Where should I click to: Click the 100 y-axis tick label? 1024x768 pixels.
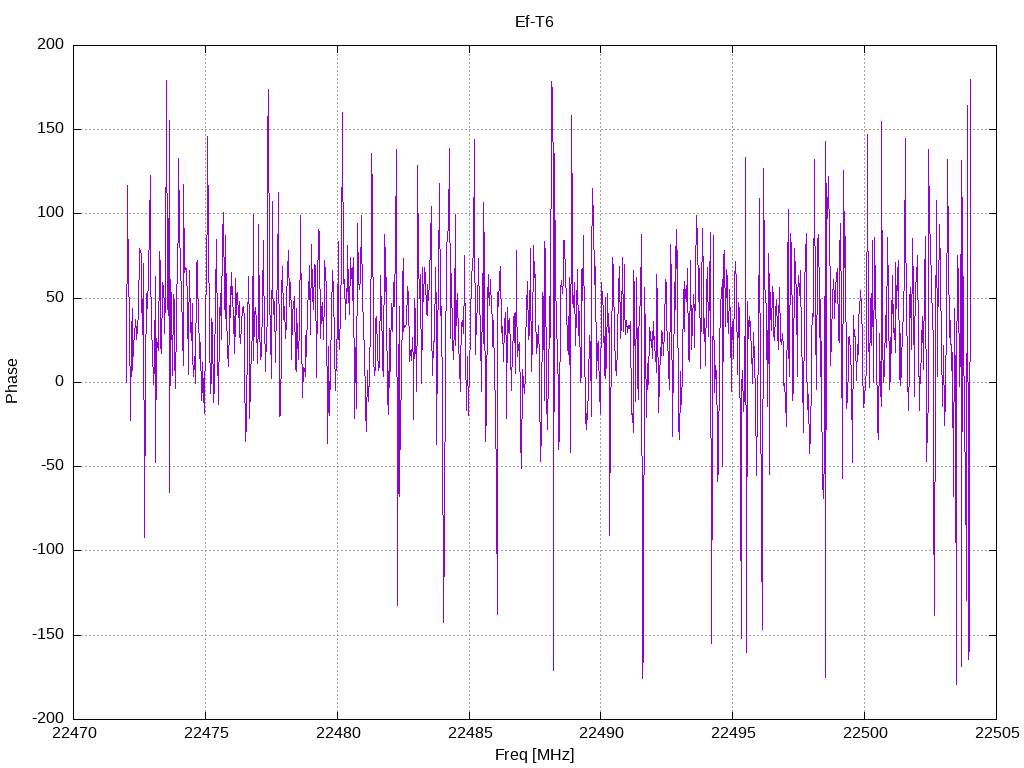point(51,213)
